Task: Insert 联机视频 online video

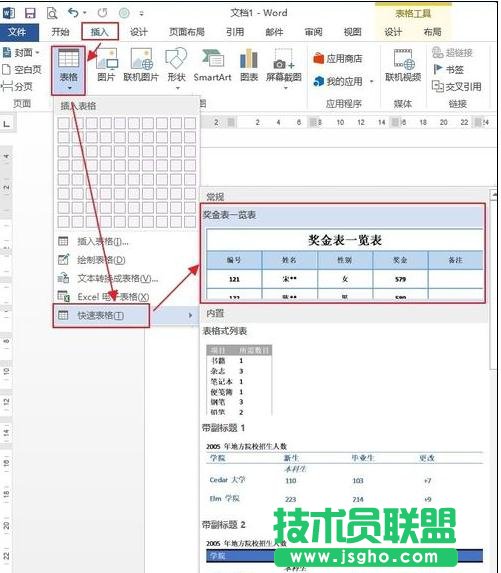Action: click(x=403, y=65)
